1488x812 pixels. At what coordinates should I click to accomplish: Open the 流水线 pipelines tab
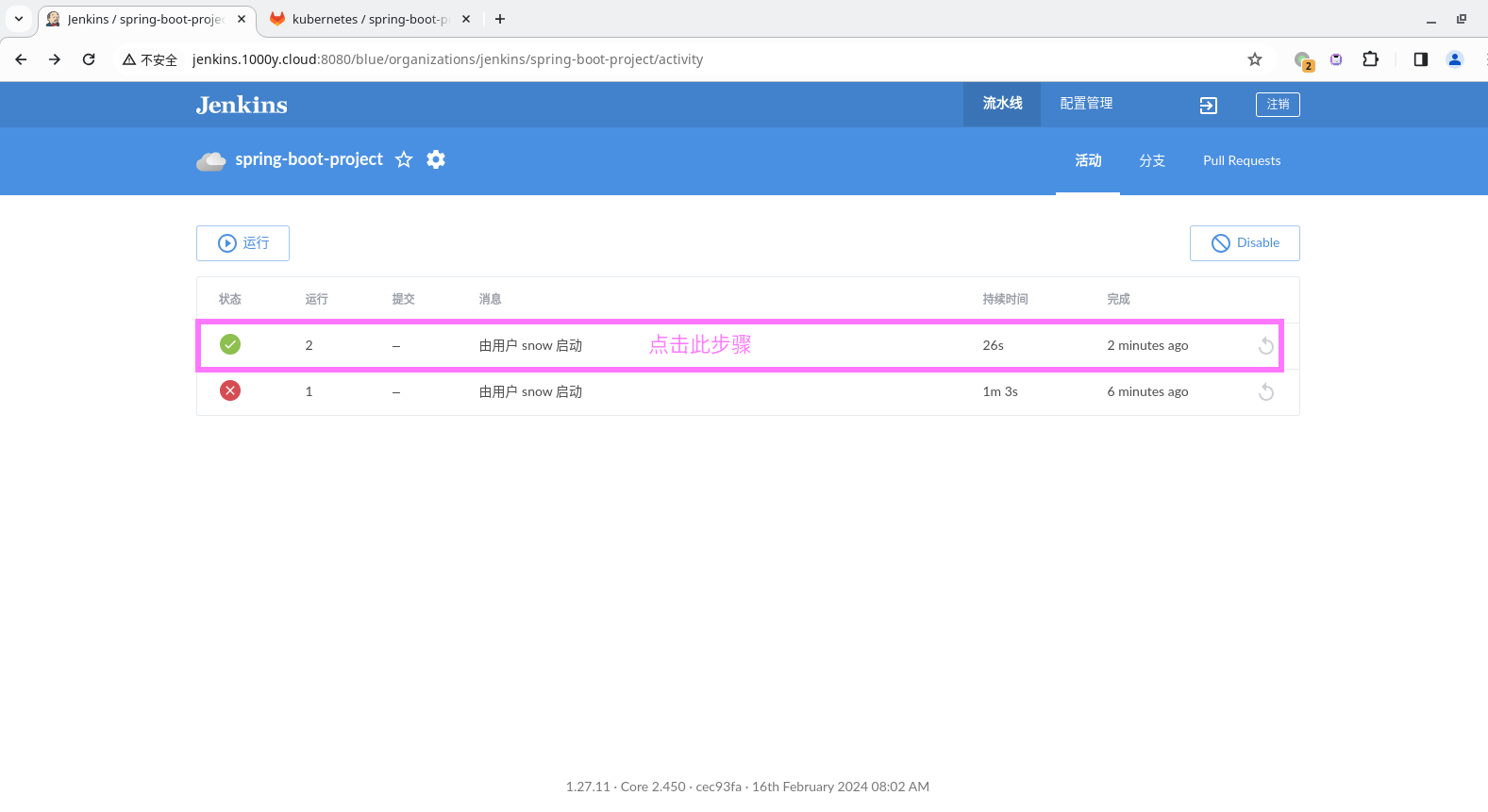[1002, 104]
